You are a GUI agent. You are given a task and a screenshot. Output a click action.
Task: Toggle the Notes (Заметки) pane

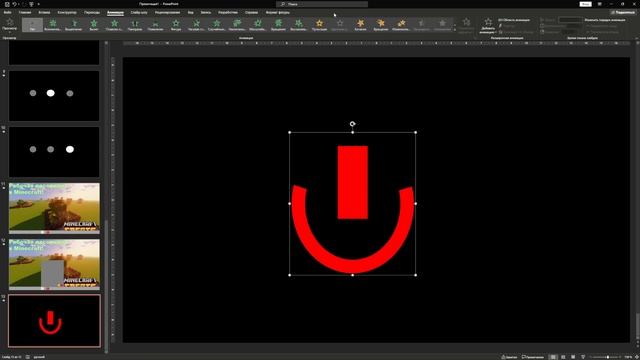click(x=509, y=357)
